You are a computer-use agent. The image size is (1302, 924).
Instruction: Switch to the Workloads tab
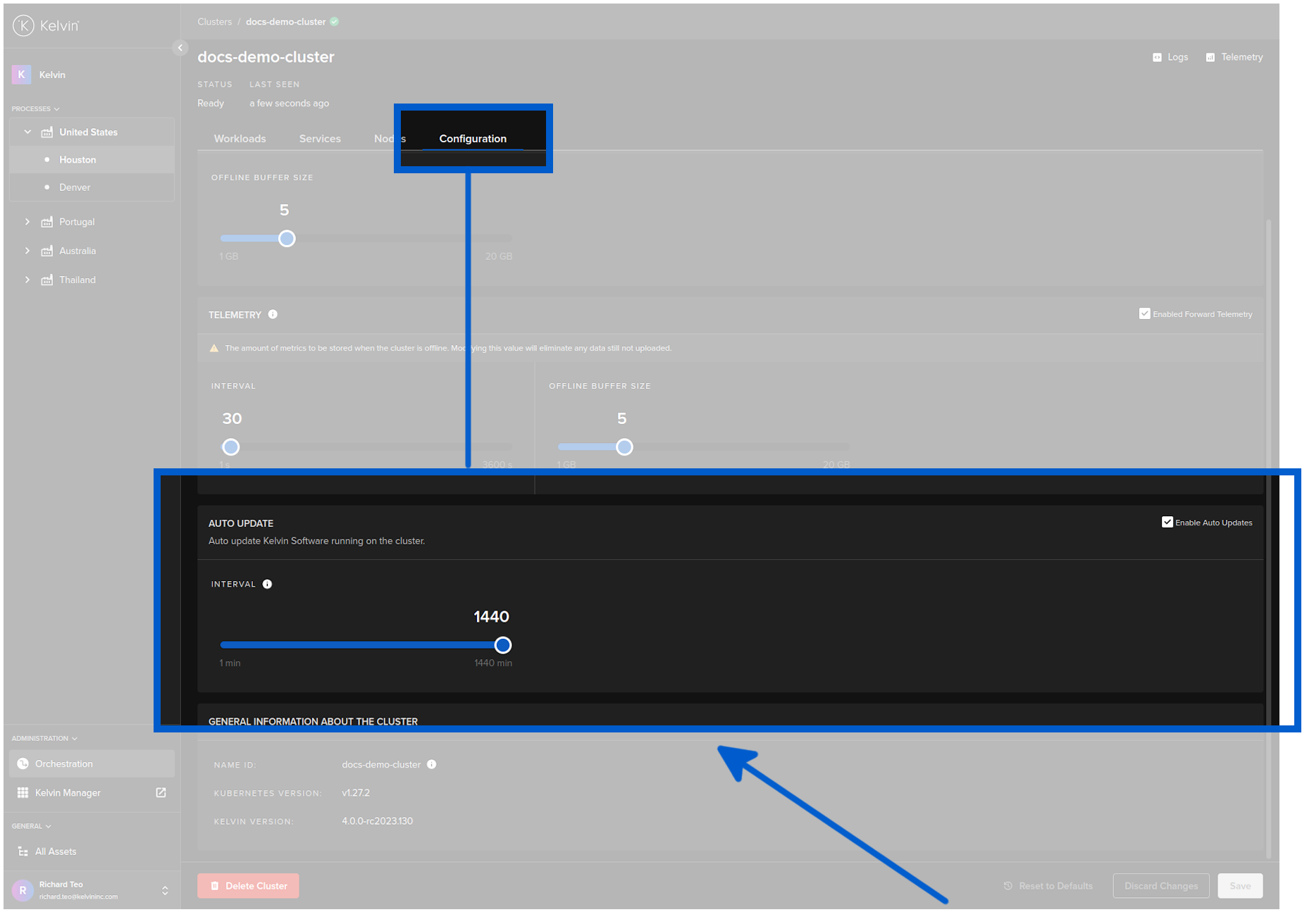click(x=240, y=139)
